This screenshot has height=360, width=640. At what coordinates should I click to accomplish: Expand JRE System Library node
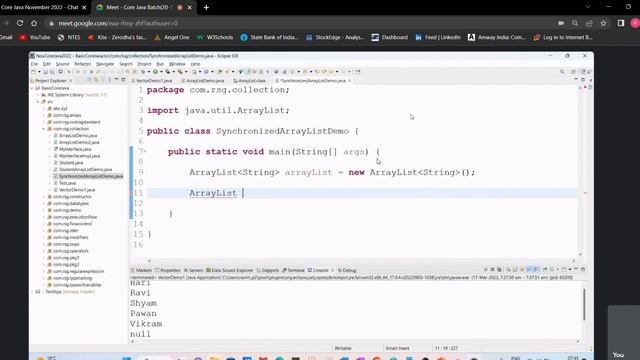tap(38, 95)
